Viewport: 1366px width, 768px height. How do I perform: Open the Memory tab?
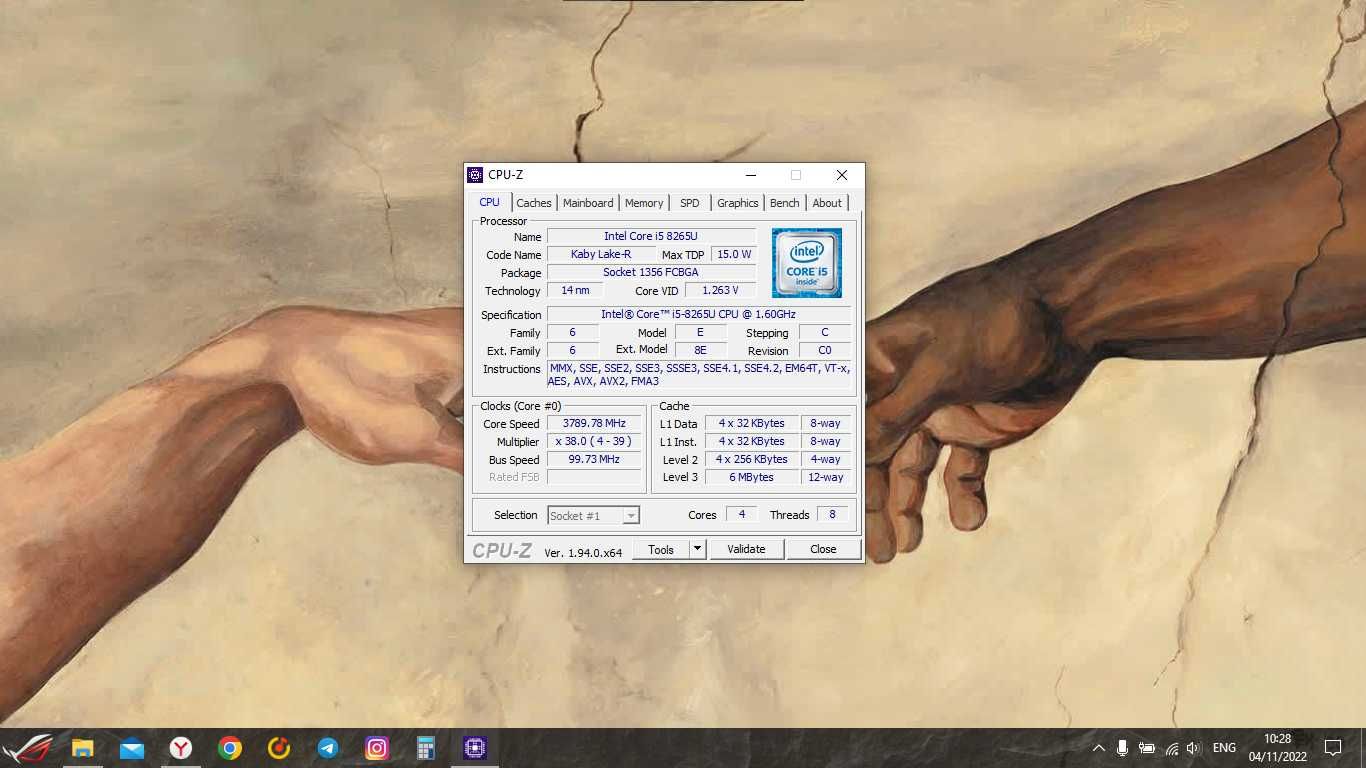[644, 203]
